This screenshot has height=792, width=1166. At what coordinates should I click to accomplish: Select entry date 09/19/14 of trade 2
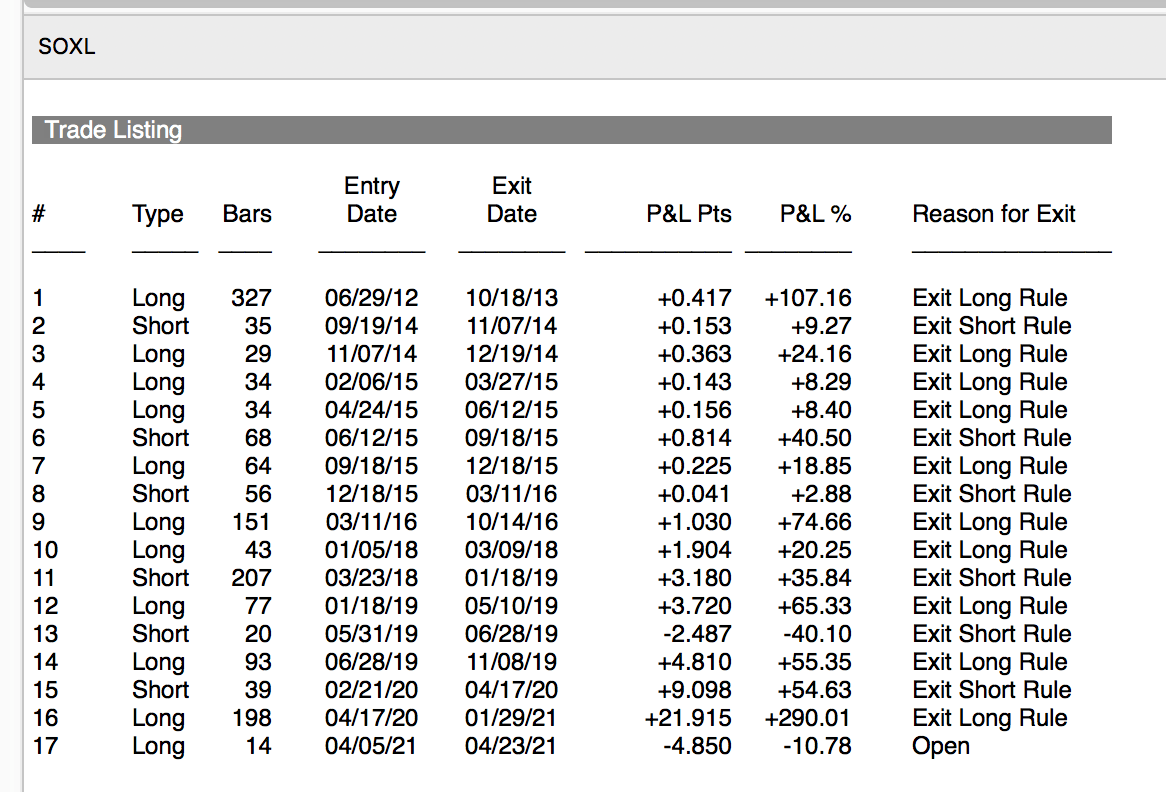(x=372, y=326)
